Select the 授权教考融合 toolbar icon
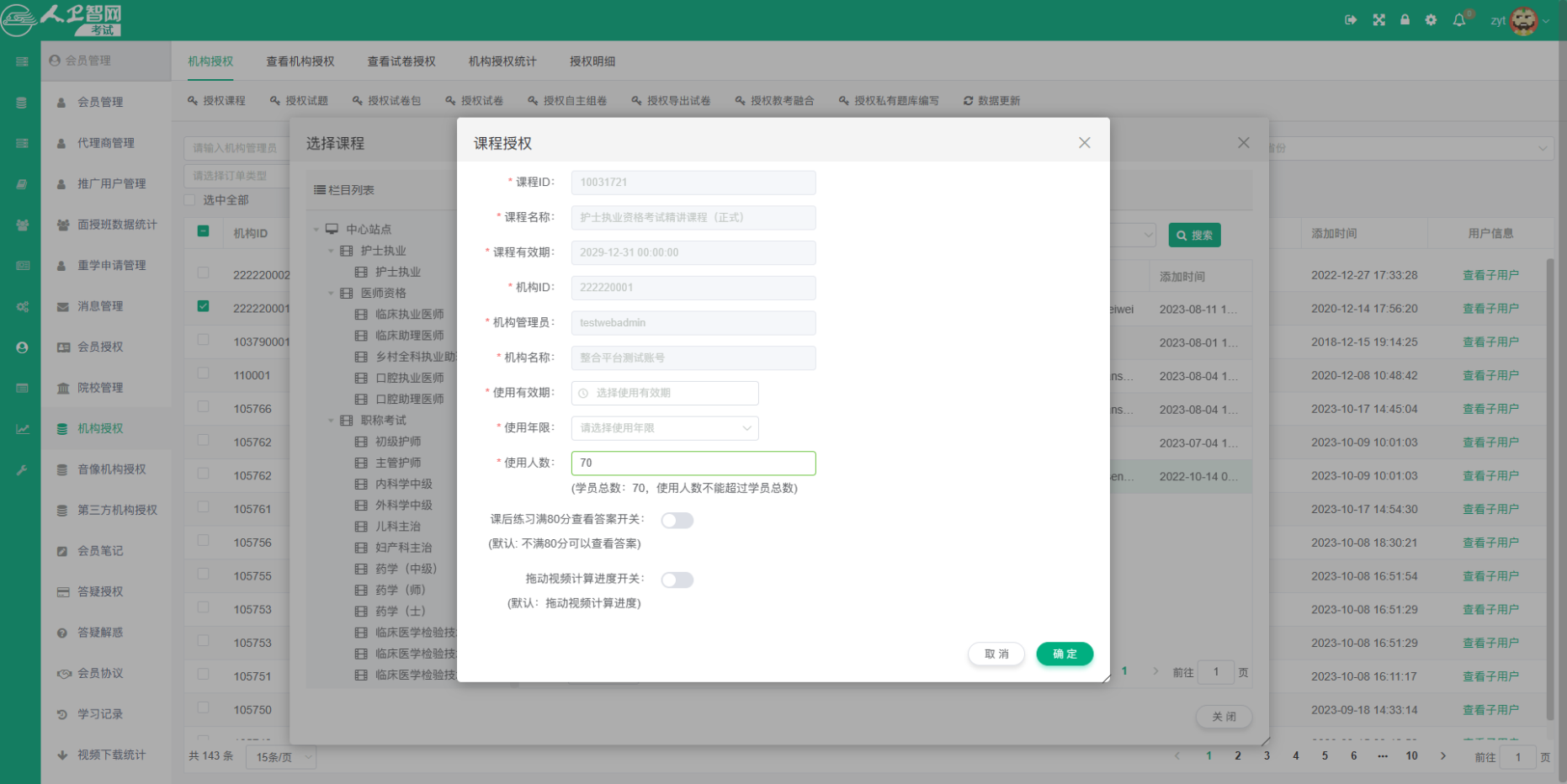The height and width of the screenshot is (784, 1567). [x=739, y=100]
